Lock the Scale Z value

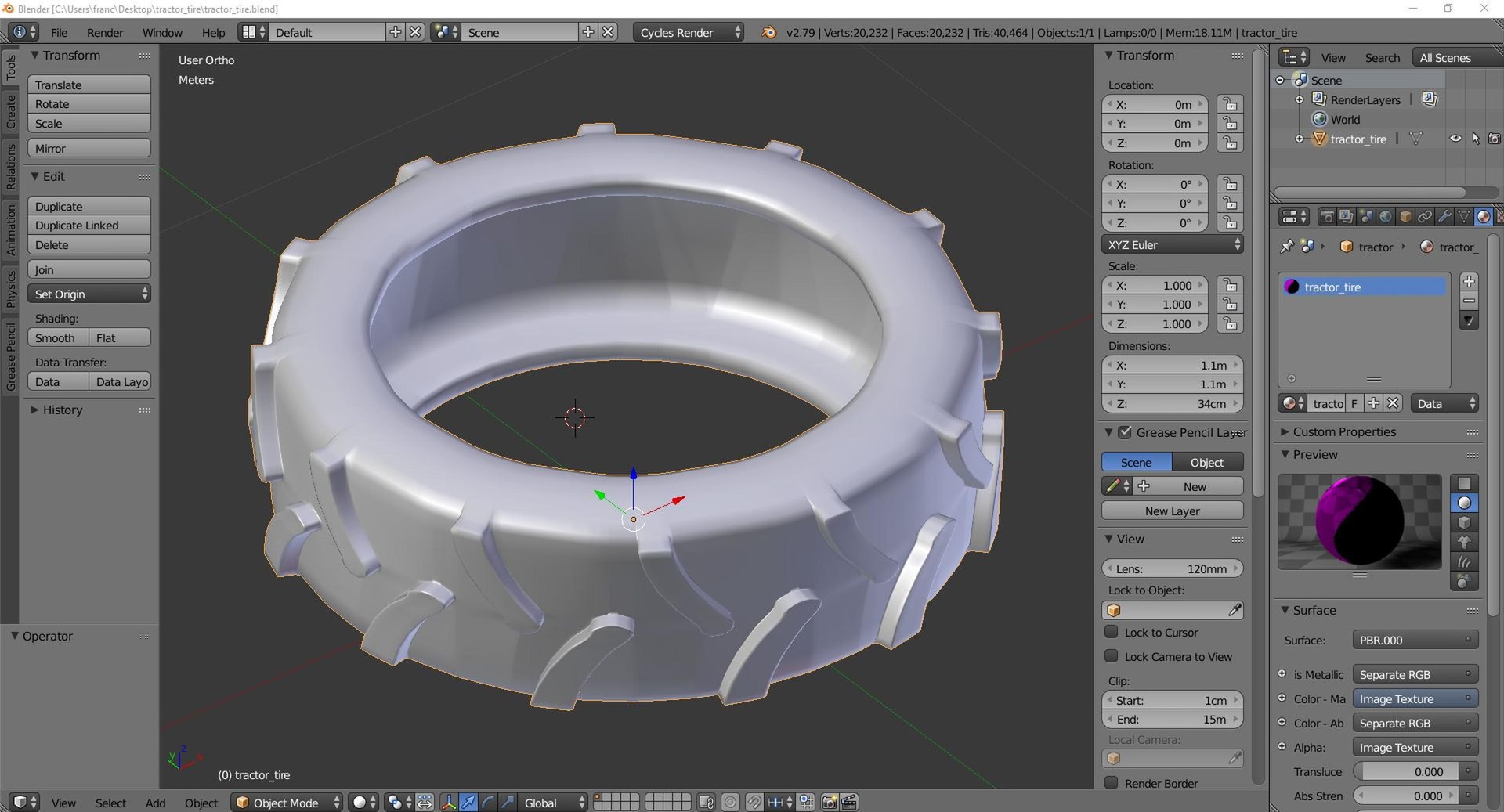click(1230, 323)
